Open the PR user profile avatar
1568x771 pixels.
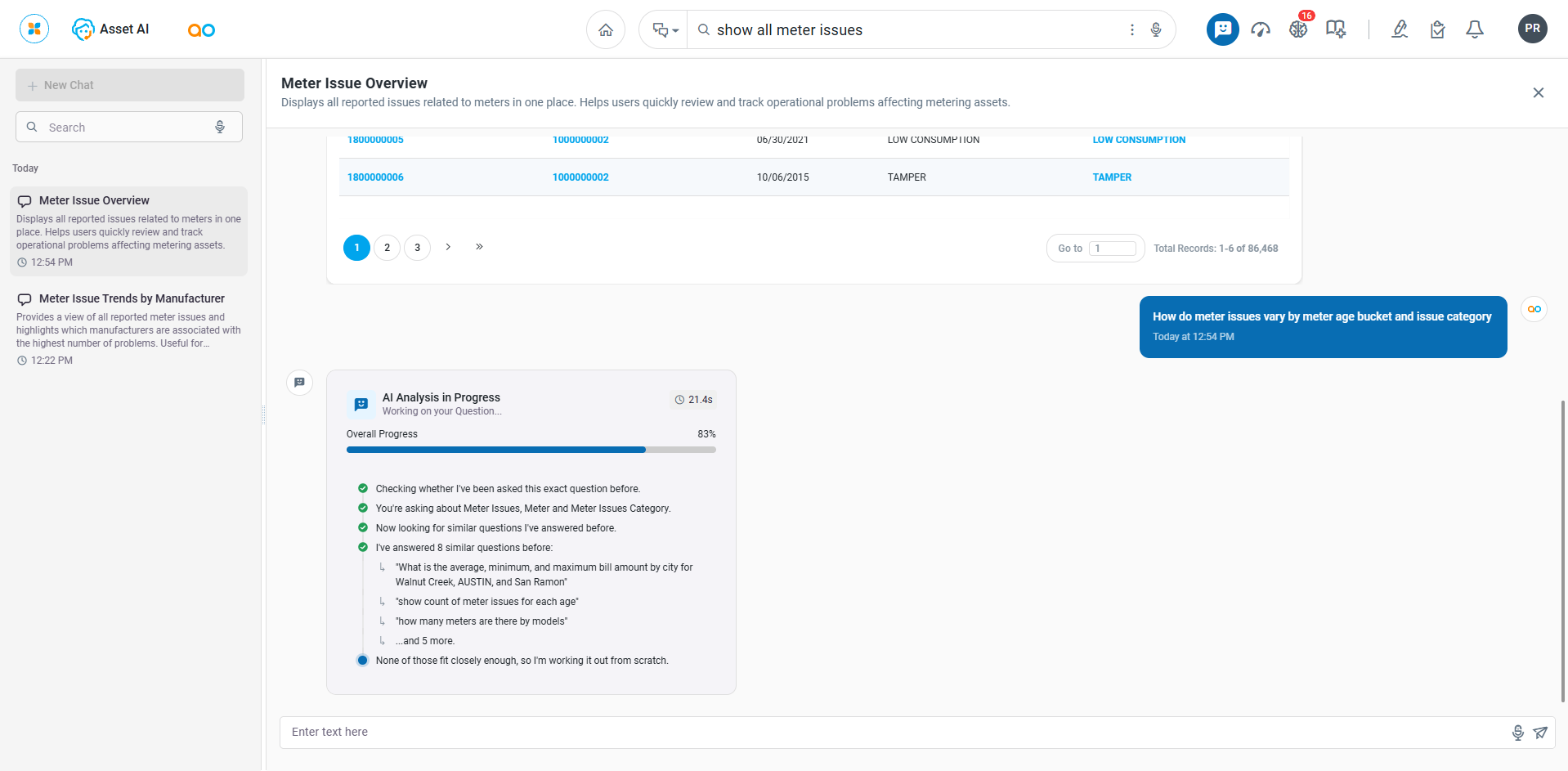pyautogui.click(x=1533, y=29)
